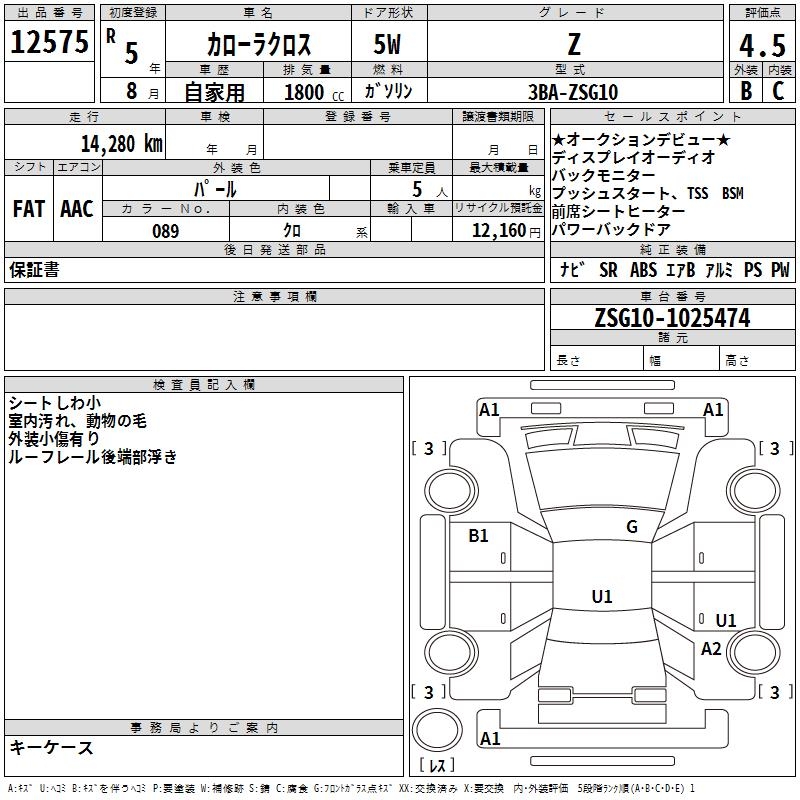
Task: Select displacement 1800 cc
Action: tap(314, 92)
